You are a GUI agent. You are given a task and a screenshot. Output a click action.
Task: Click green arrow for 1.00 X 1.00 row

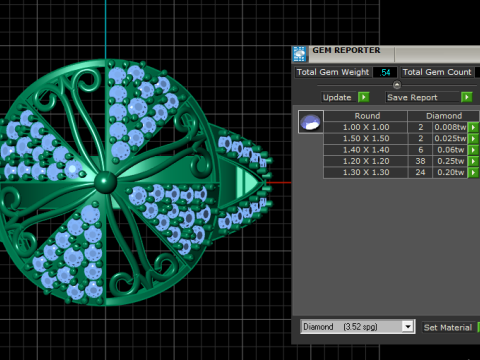click(x=473, y=127)
